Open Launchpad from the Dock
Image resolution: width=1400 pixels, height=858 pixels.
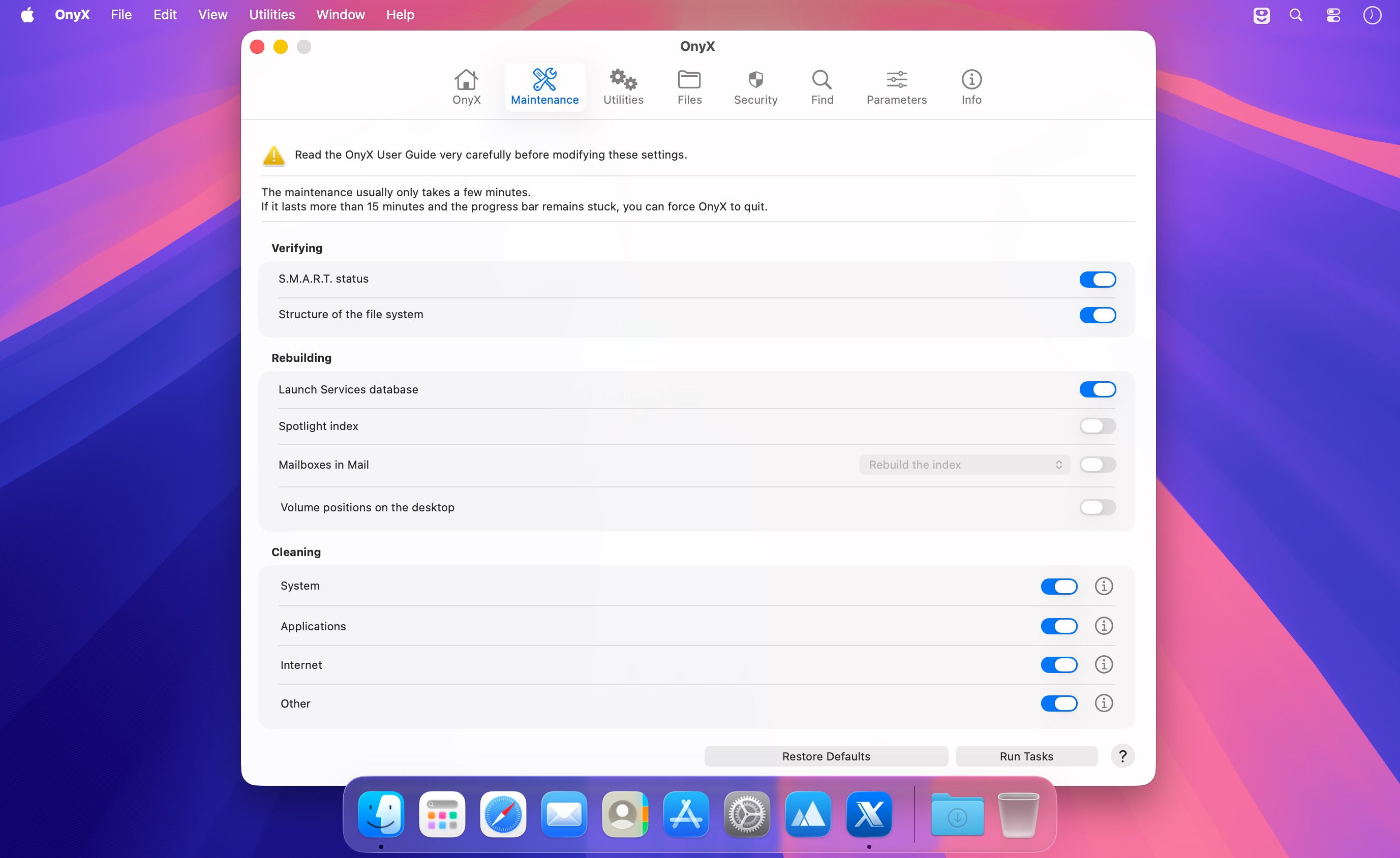coord(441,814)
